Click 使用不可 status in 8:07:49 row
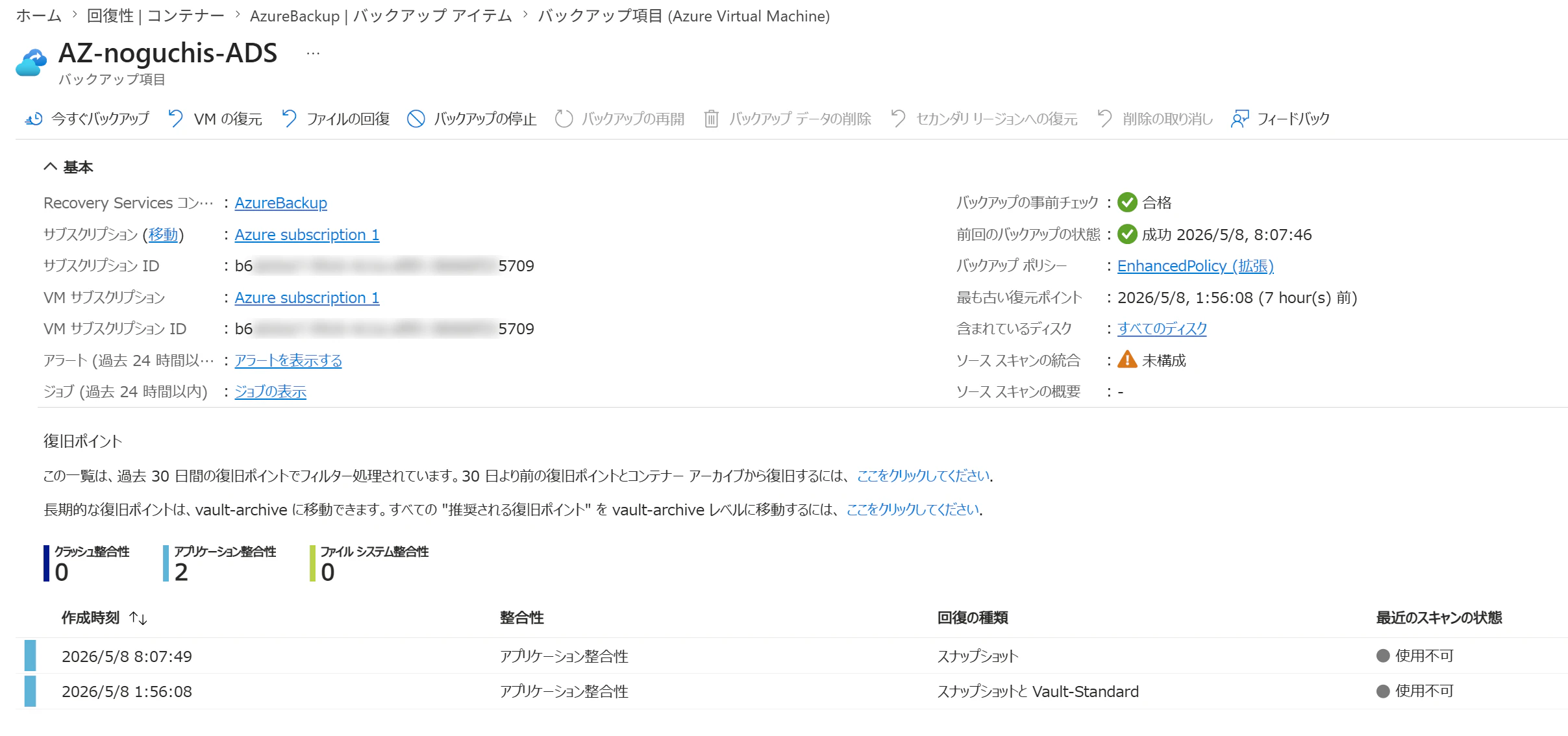Viewport: 1568px width, 736px height. 1425,656
